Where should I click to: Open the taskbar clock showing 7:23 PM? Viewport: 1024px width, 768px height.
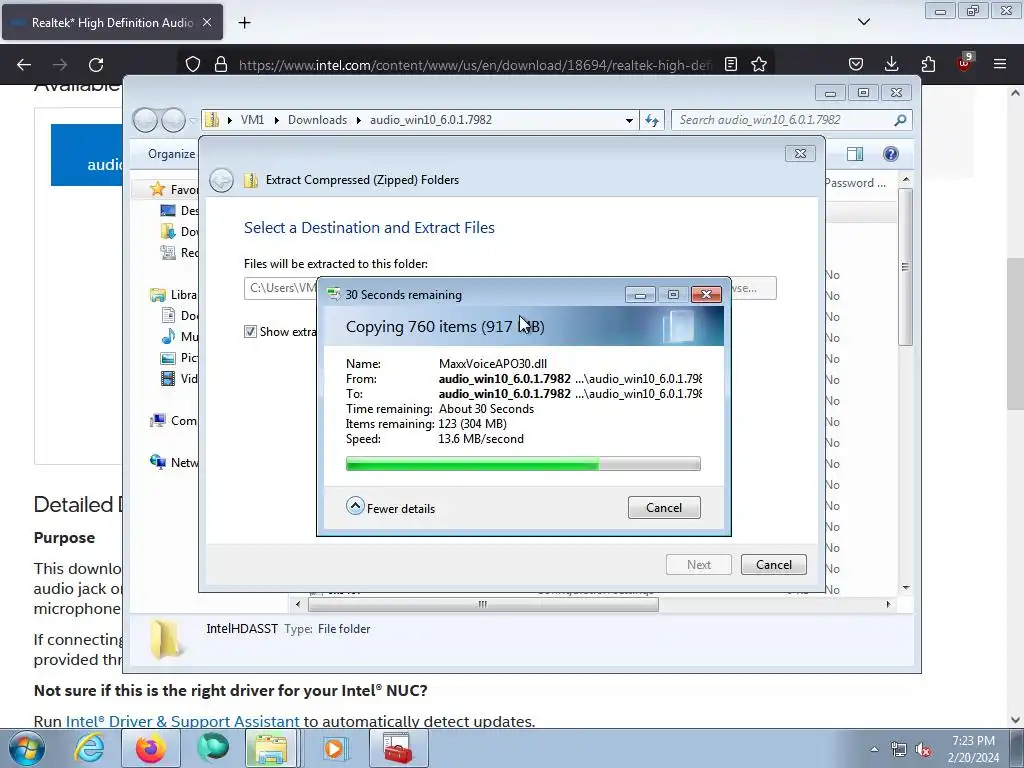(973, 748)
